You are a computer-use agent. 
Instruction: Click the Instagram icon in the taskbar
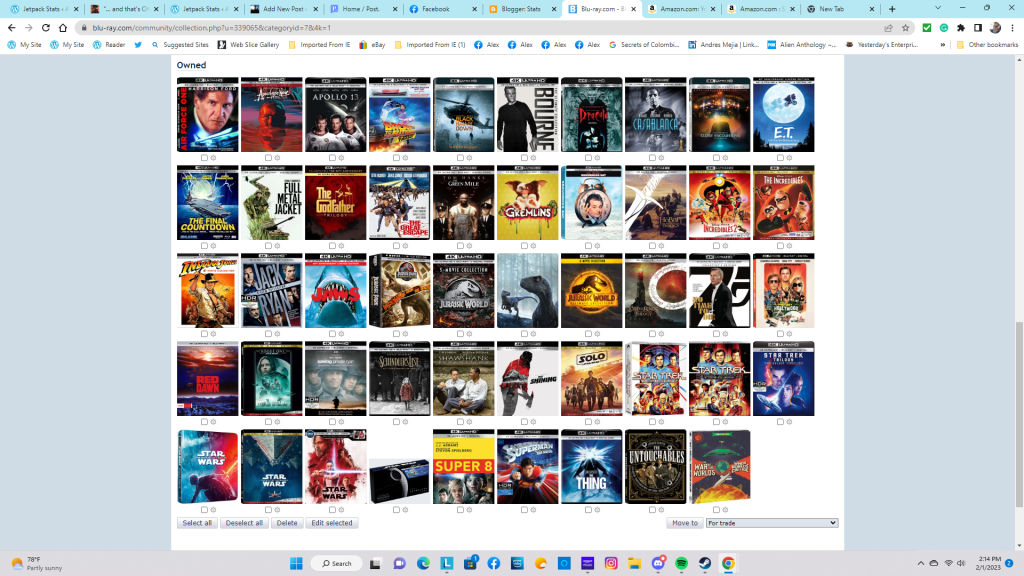coord(611,563)
